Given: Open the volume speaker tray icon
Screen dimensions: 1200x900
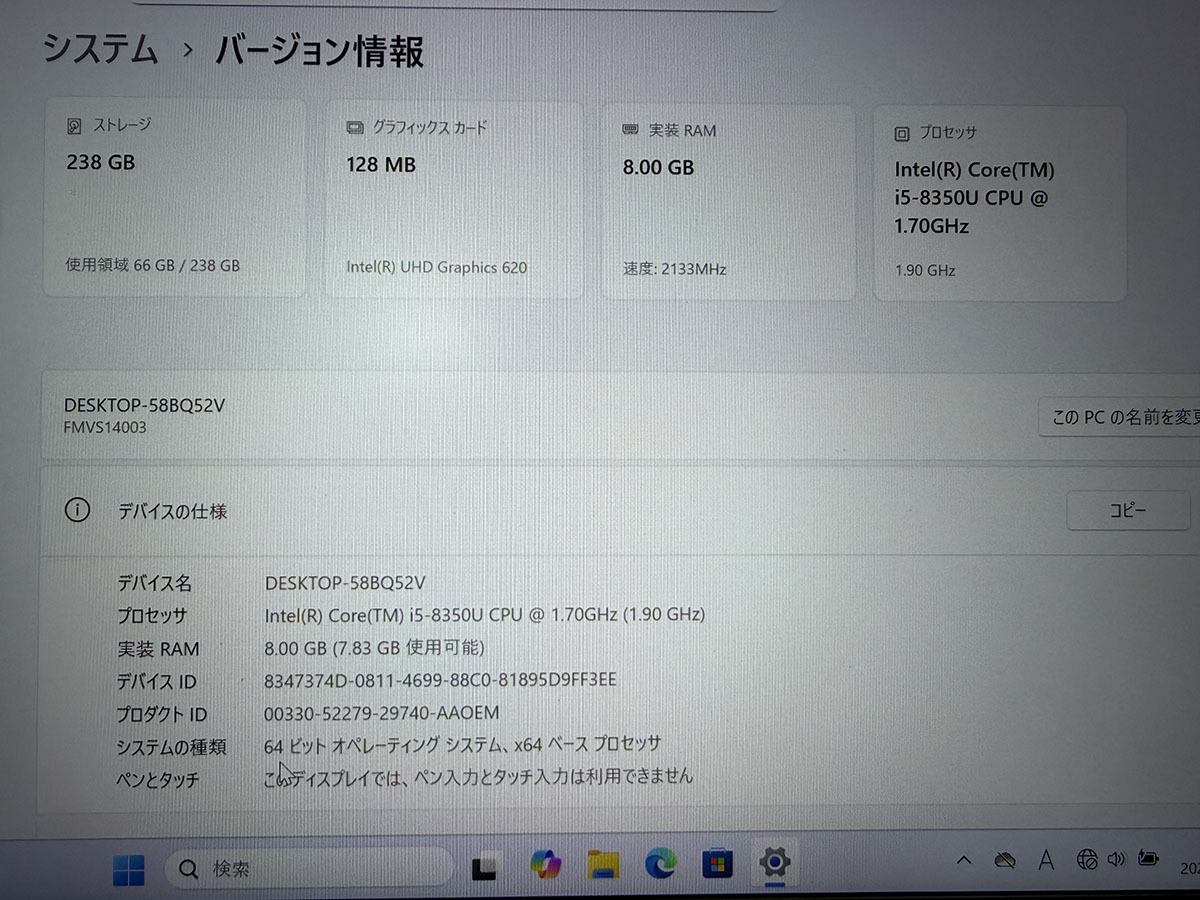Looking at the screenshot, I should (1117, 858).
